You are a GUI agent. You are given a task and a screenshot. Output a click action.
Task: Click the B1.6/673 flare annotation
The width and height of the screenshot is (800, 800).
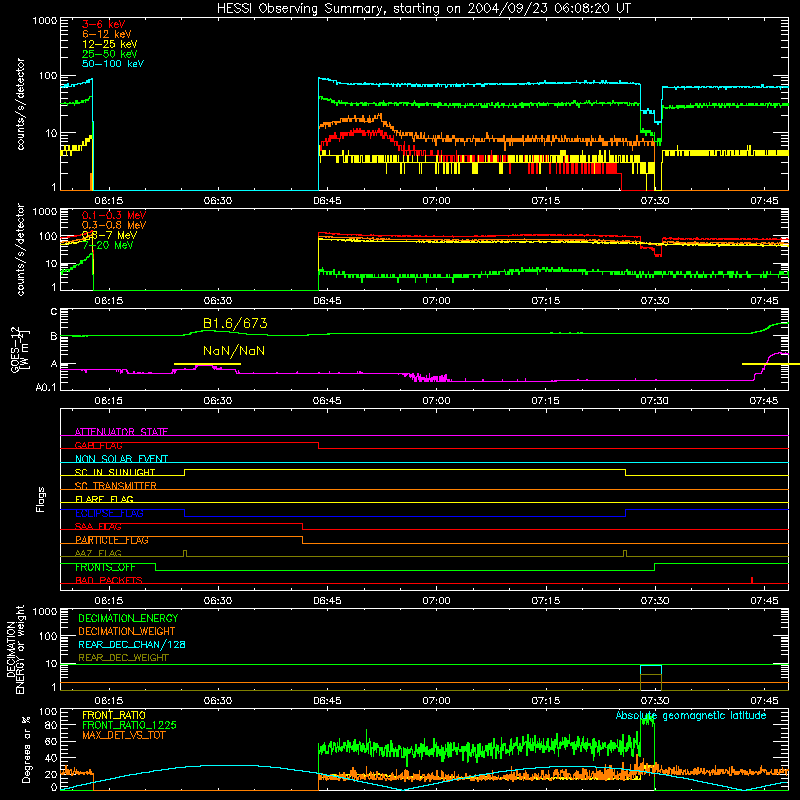click(x=235, y=323)
